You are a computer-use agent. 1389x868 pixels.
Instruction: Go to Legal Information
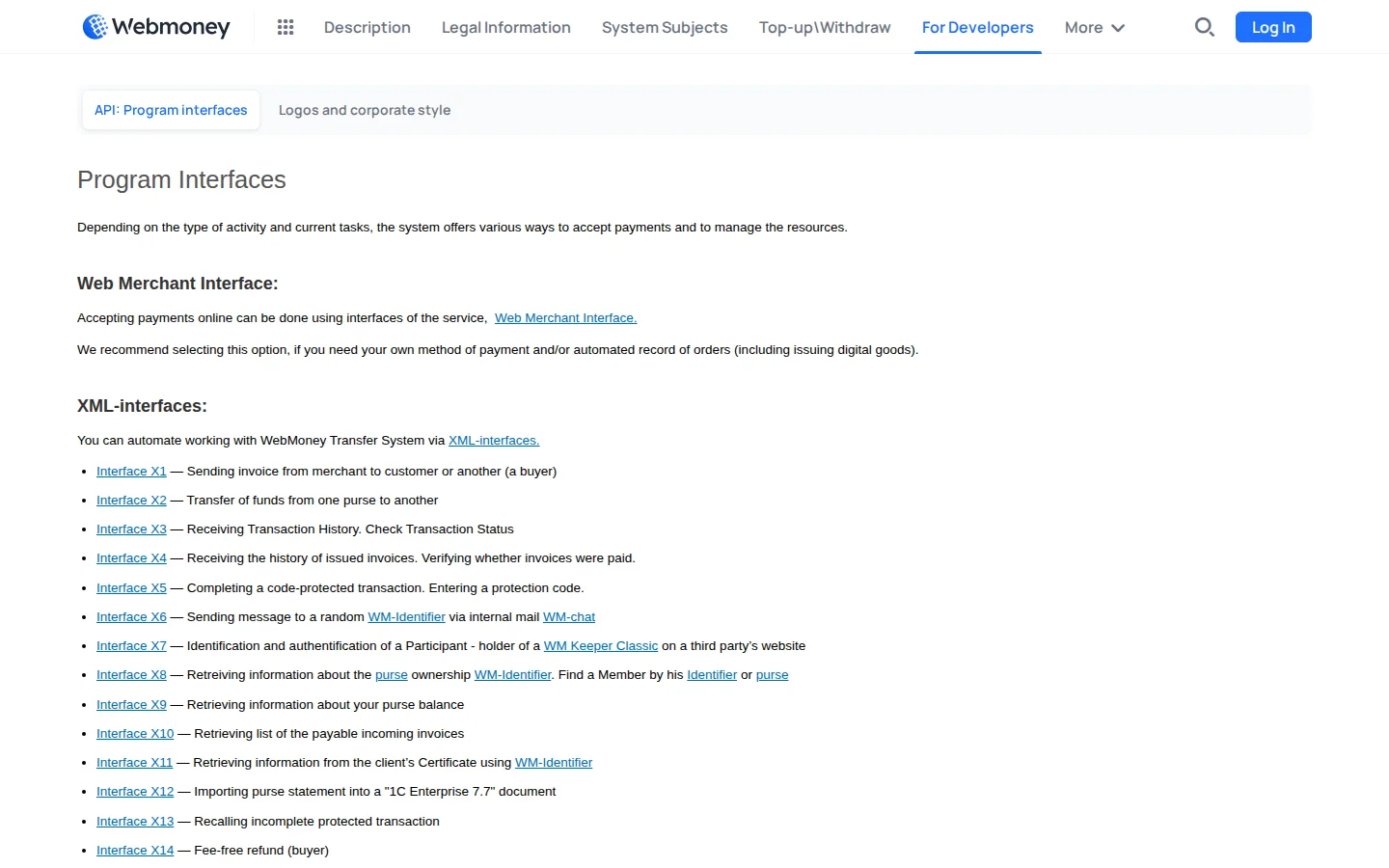[x=506, y=28]
